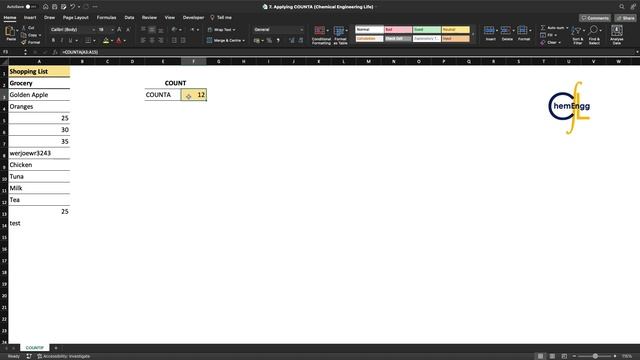Click the formula bar input

(347, 52)
